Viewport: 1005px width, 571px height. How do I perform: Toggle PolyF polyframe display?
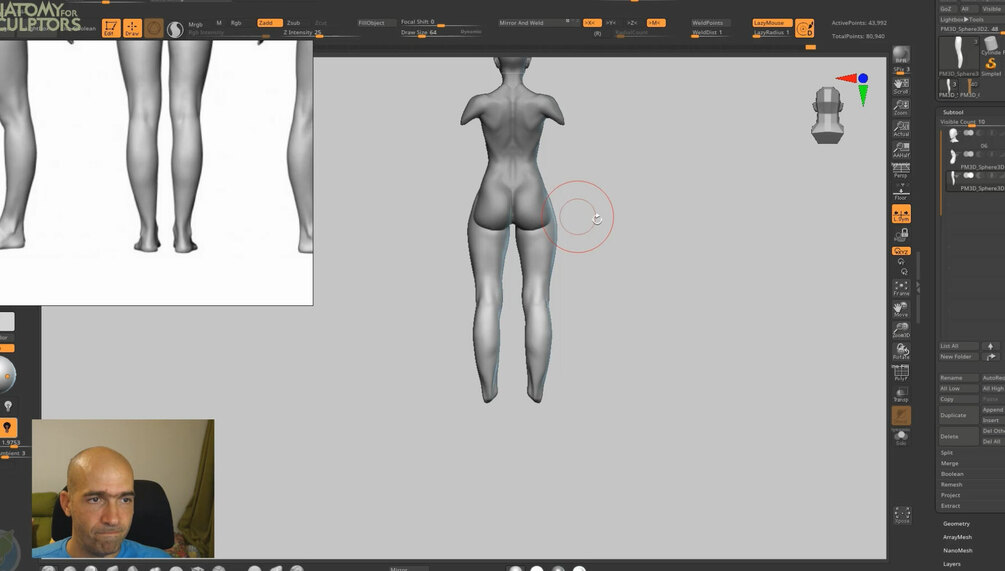901,373
